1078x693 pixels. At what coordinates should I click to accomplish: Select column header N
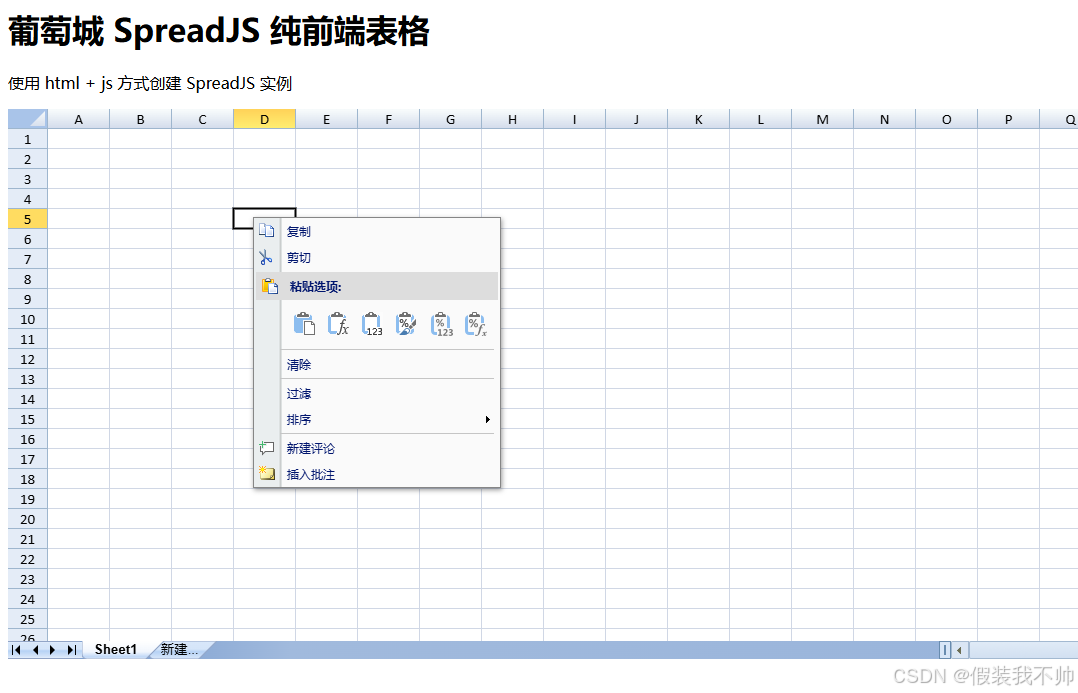(x=884, y=120)
